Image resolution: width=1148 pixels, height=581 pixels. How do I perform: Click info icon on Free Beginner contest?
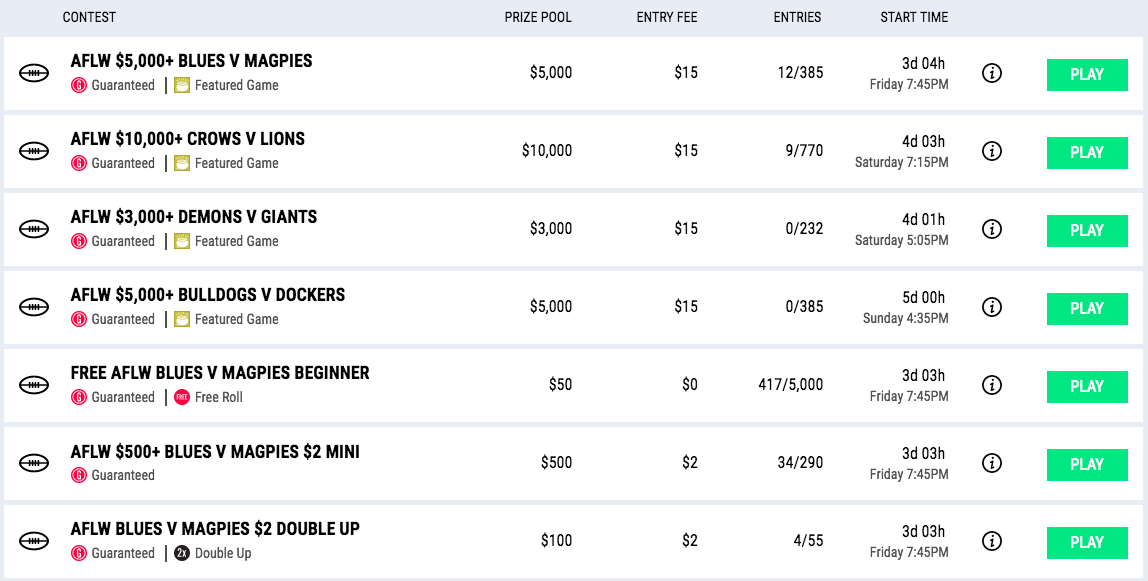point(991,385)
